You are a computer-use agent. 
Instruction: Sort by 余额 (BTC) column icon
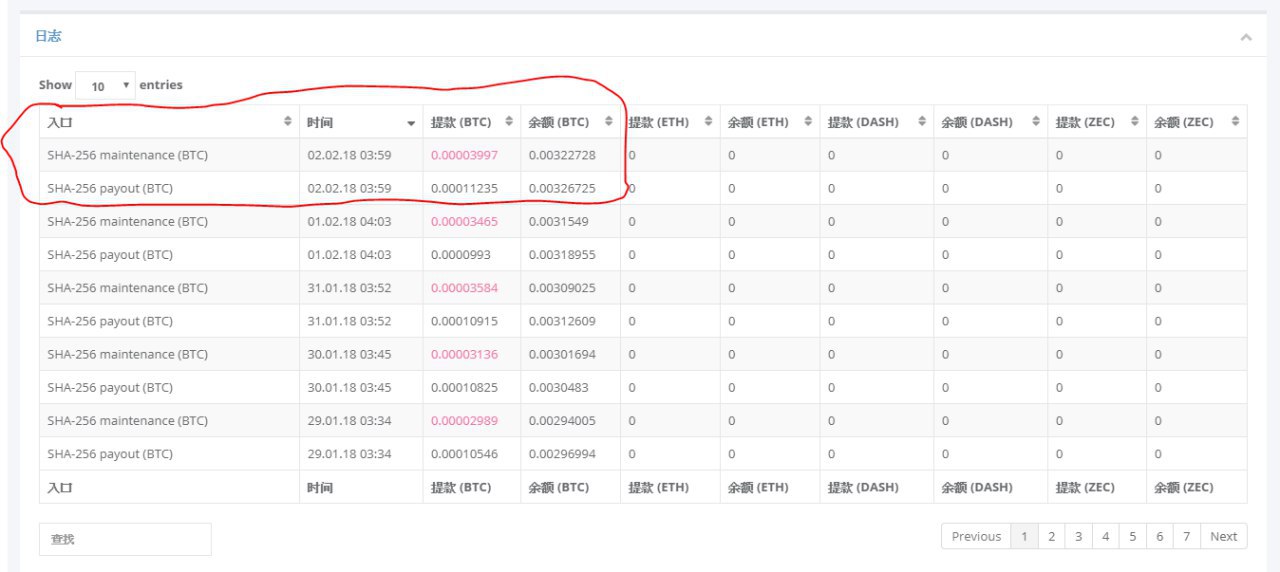607,122
